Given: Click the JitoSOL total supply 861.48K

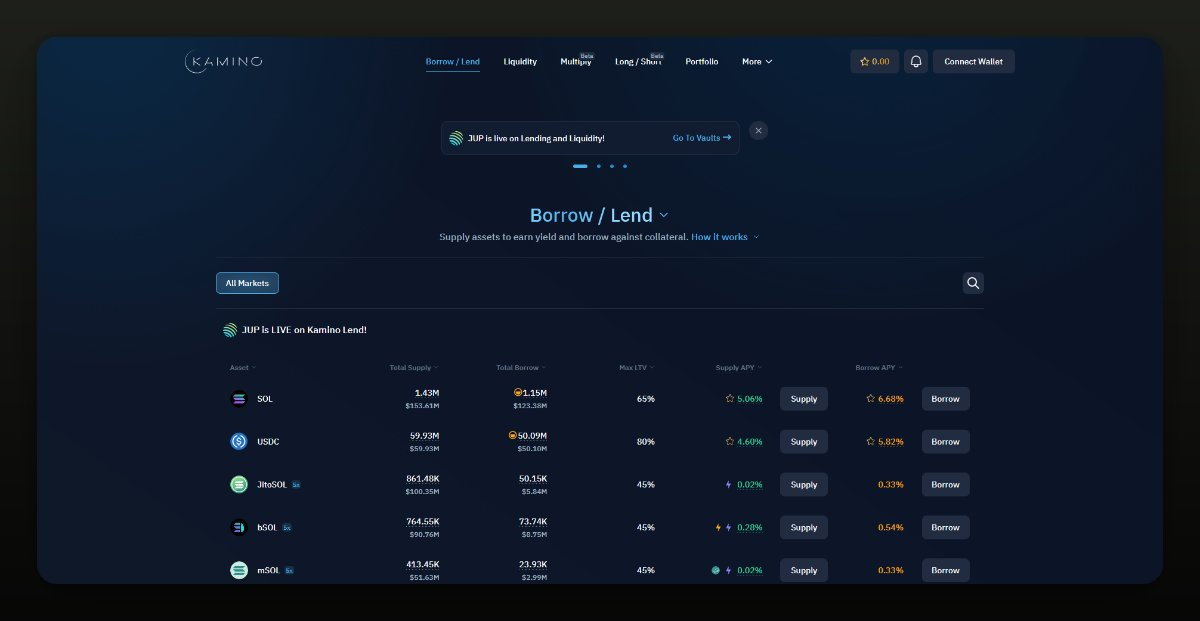Looking at the screenshot, I should click(x=421, y=479).
